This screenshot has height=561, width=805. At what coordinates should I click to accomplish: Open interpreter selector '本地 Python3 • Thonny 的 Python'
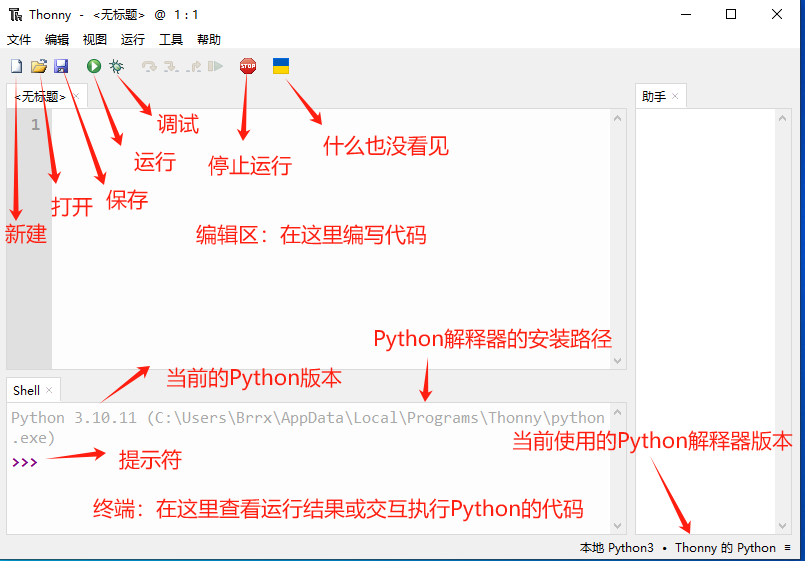click(x=678, y=548)
